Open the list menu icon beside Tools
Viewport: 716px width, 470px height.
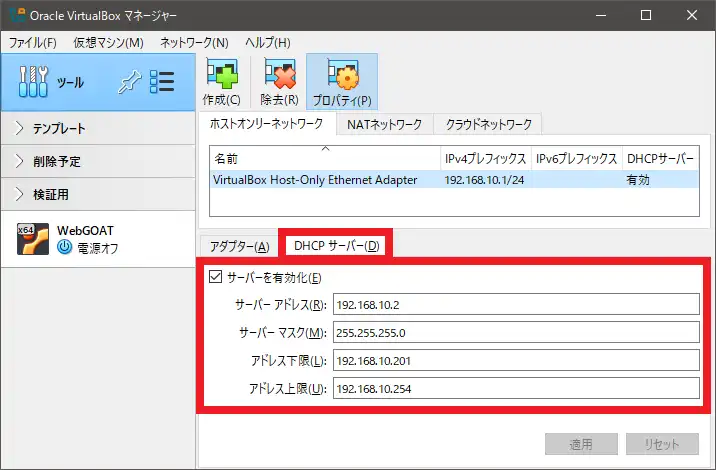tap(162, 82)
